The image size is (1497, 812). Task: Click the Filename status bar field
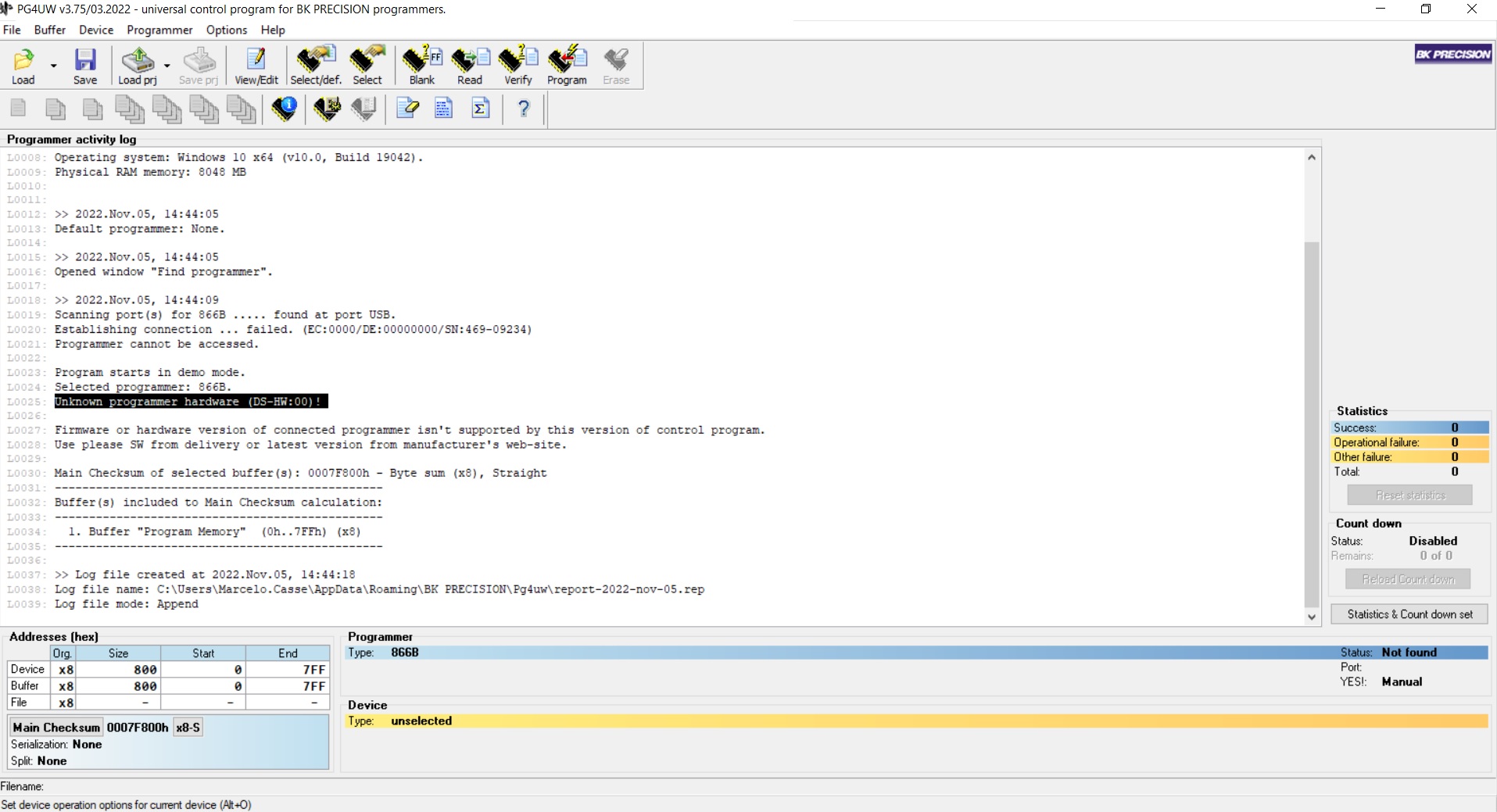click(x=748, y=787)
